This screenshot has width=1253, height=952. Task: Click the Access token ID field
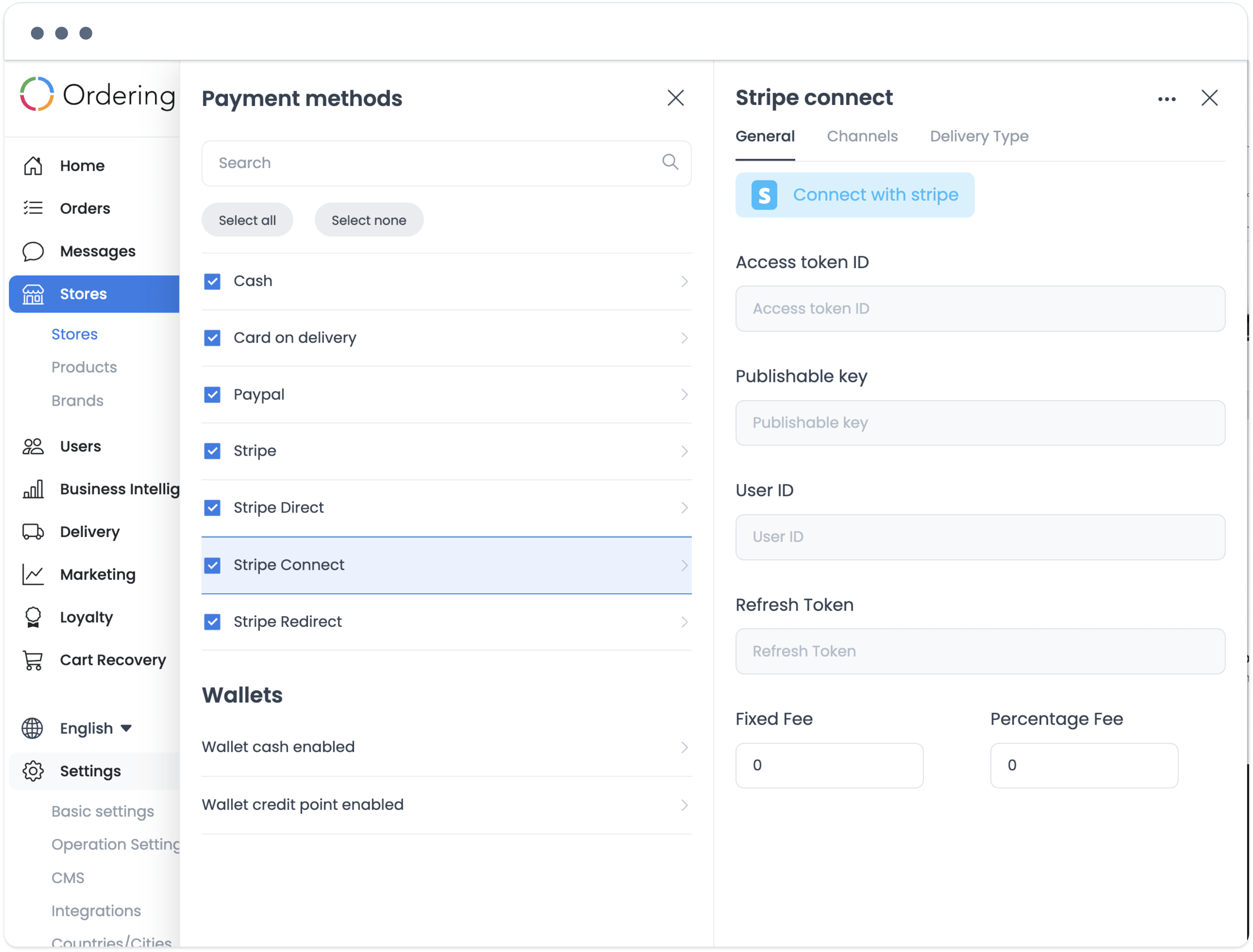pos(980,309)
